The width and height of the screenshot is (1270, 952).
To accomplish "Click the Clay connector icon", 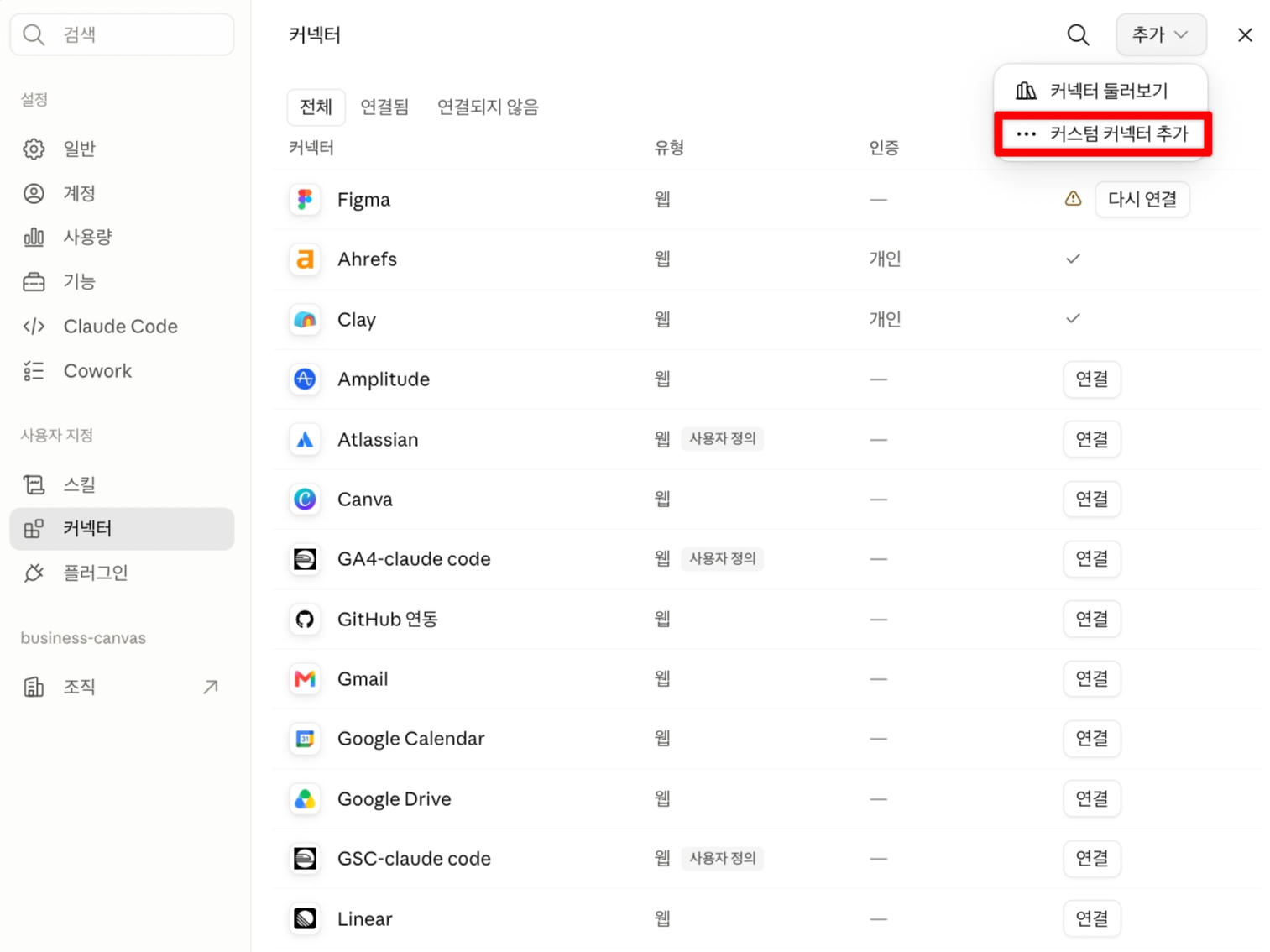I will (x=305, y=320).
